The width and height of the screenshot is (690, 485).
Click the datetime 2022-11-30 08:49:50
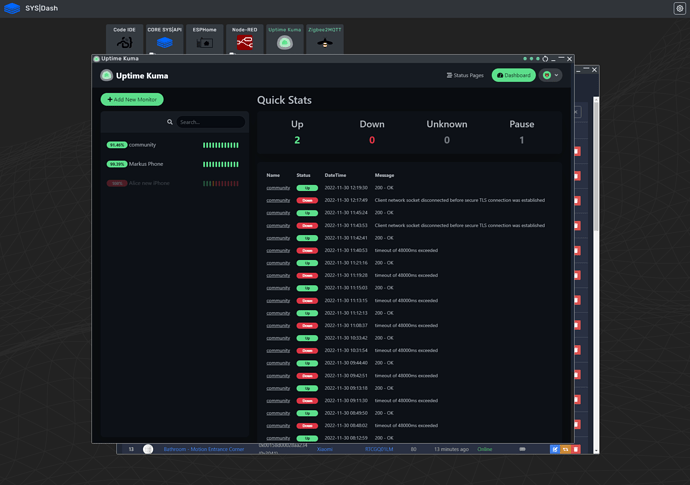click(346, 413)
